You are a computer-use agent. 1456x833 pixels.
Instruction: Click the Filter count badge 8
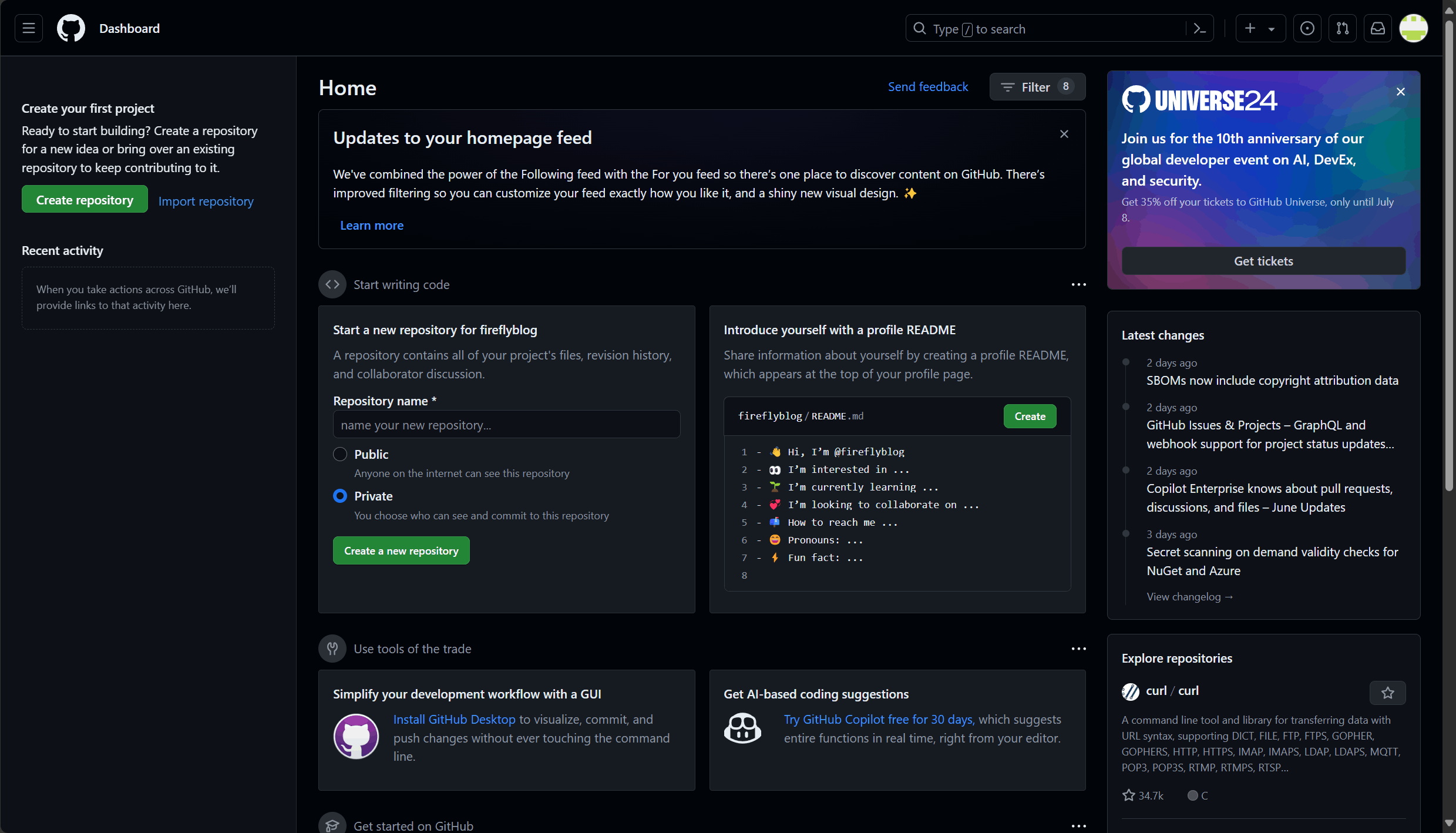(x=1066, y=86)
